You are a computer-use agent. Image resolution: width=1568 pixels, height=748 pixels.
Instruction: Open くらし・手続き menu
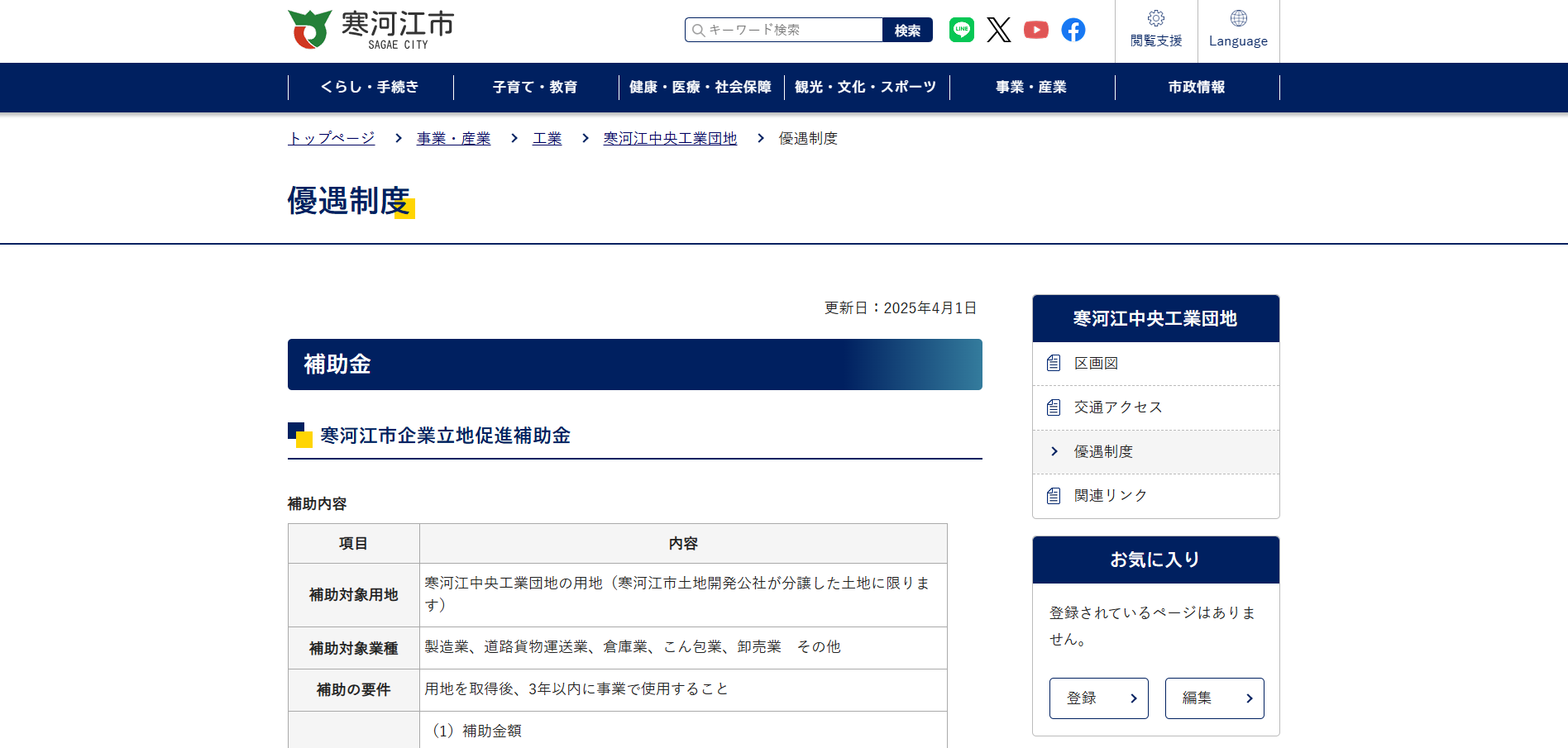(370, 87)
